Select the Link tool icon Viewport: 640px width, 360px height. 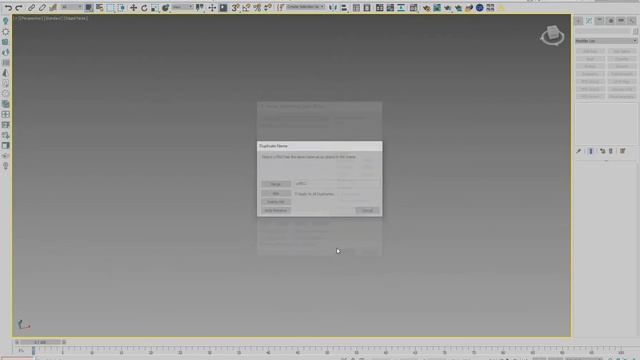pos(31,8)
